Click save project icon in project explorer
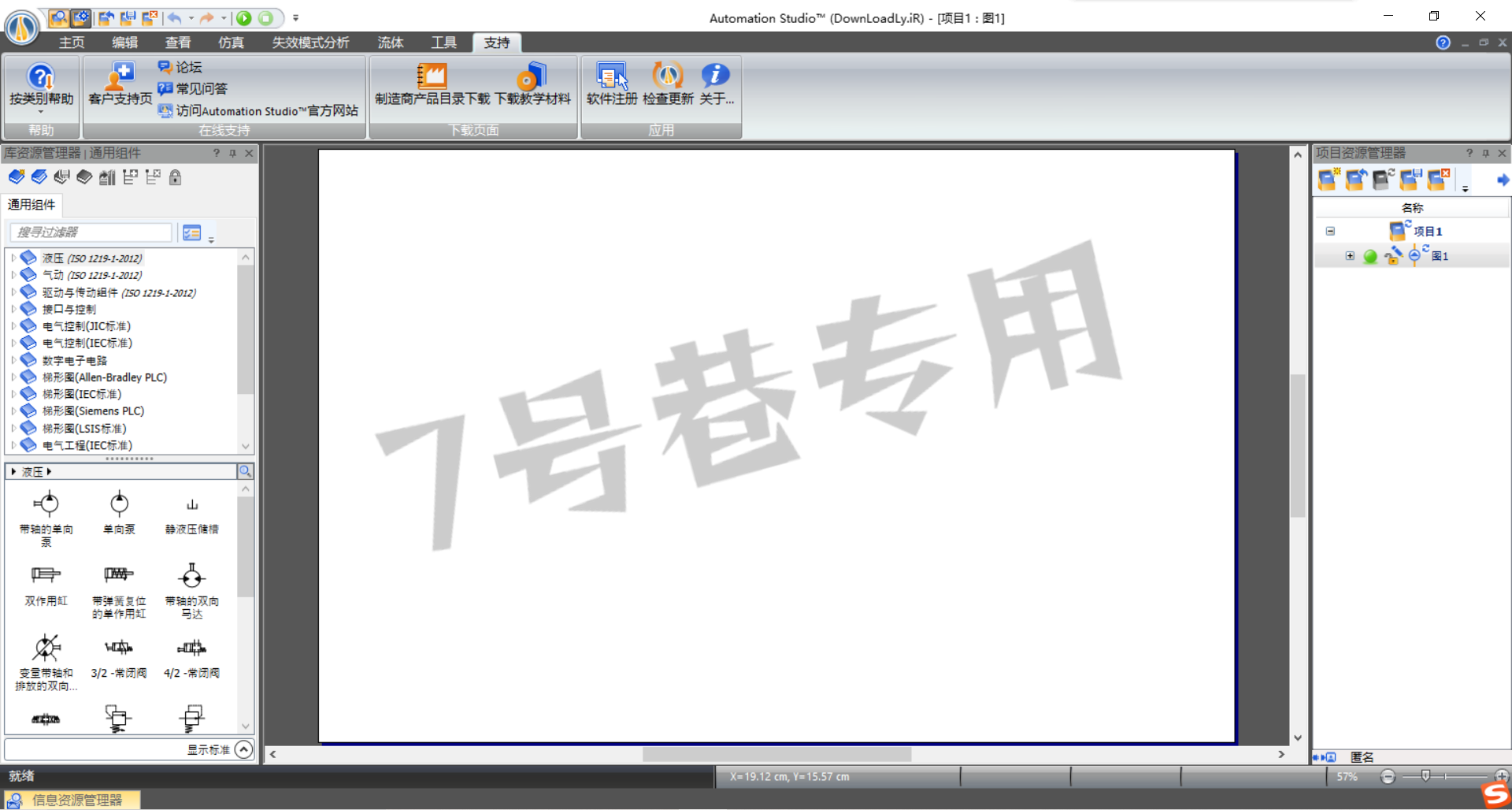 pyautogui.click(x=1410, y=180)
